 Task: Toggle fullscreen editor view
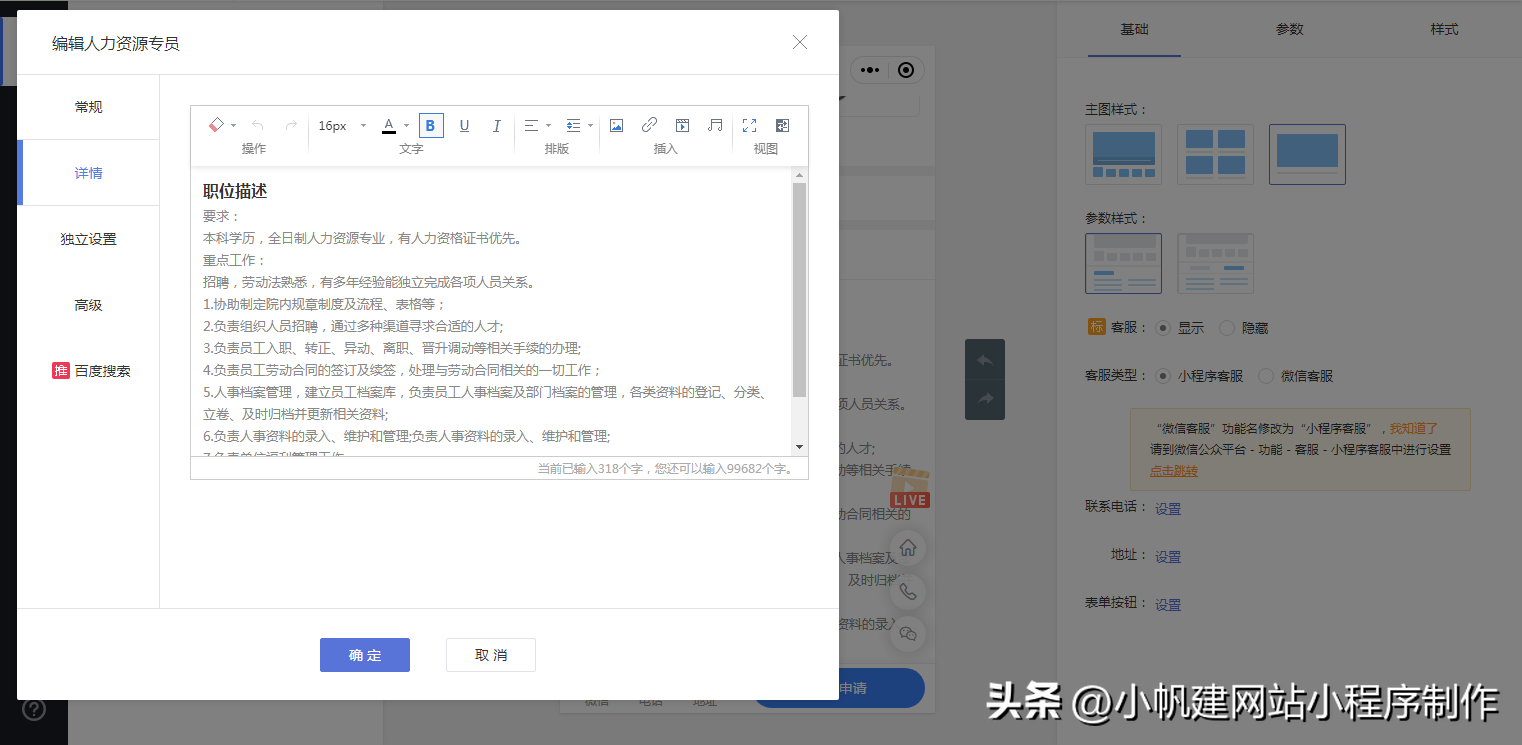[x=749, y=125]
